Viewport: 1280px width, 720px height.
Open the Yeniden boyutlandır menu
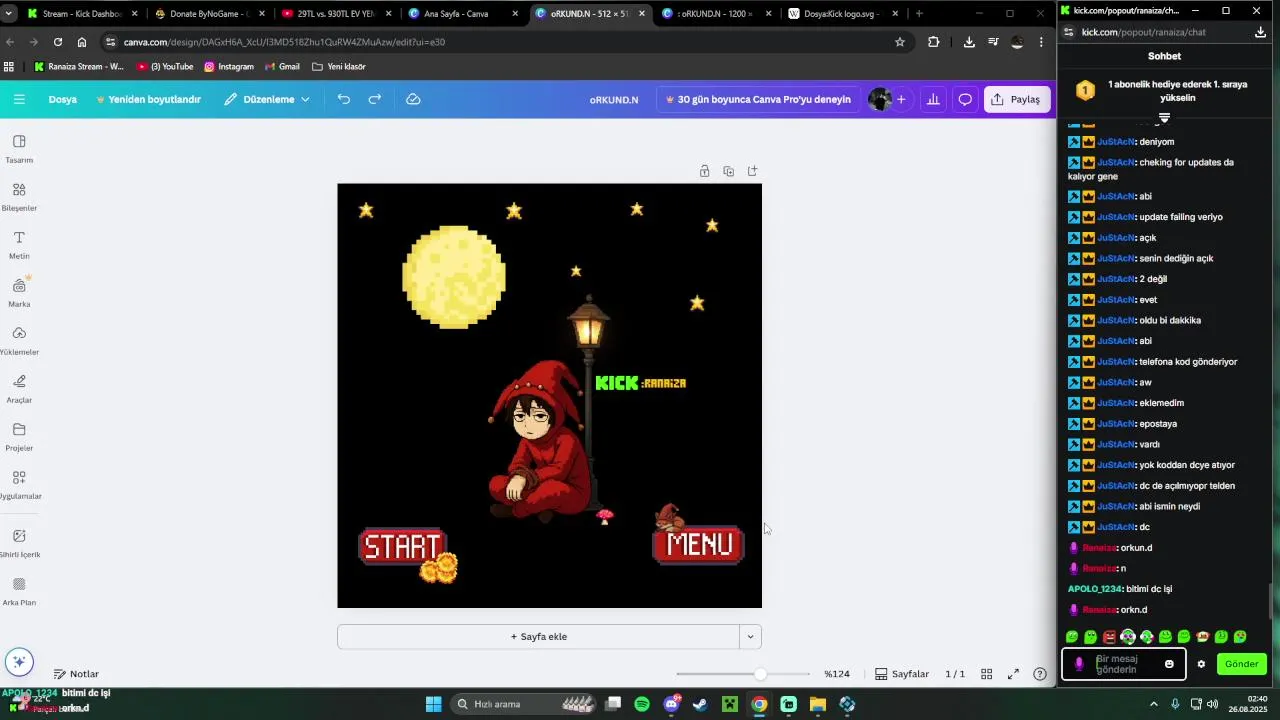[148, 99]
